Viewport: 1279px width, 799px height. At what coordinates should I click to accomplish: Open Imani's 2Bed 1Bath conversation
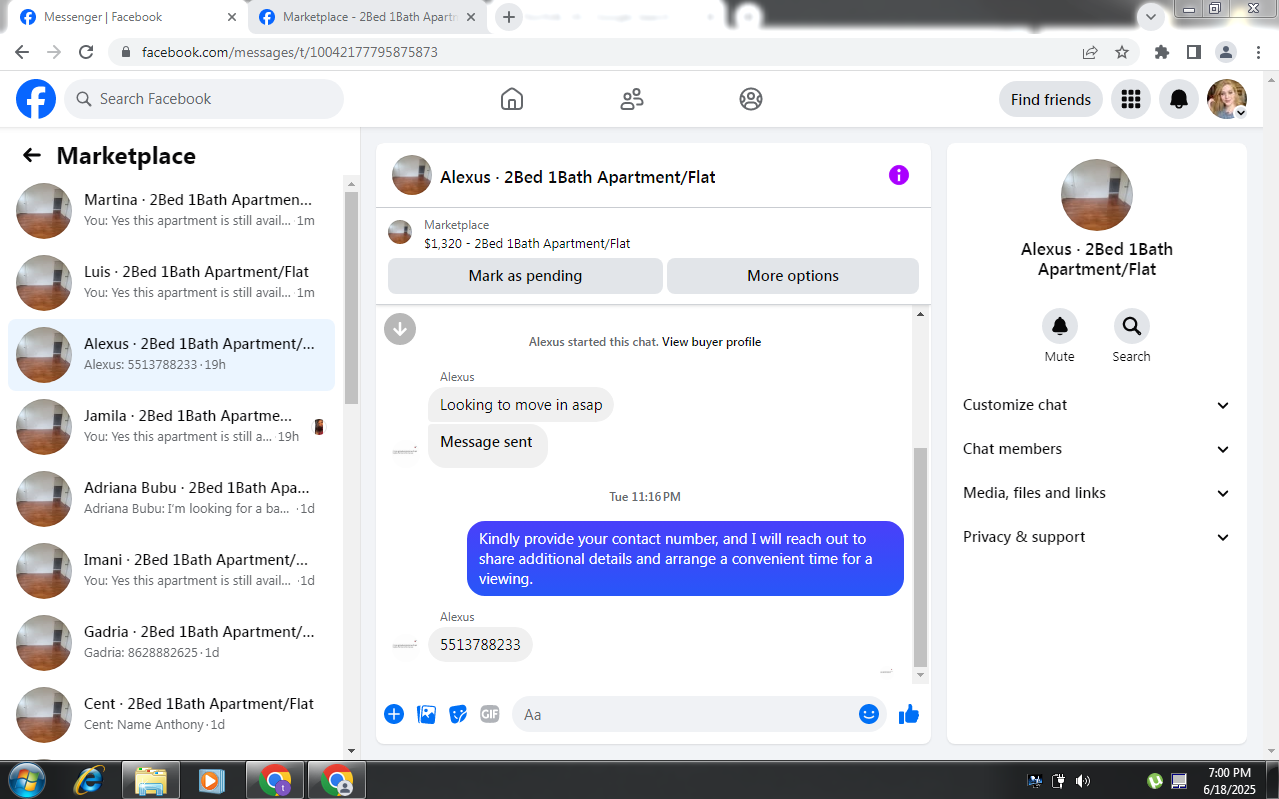(172, 571)
